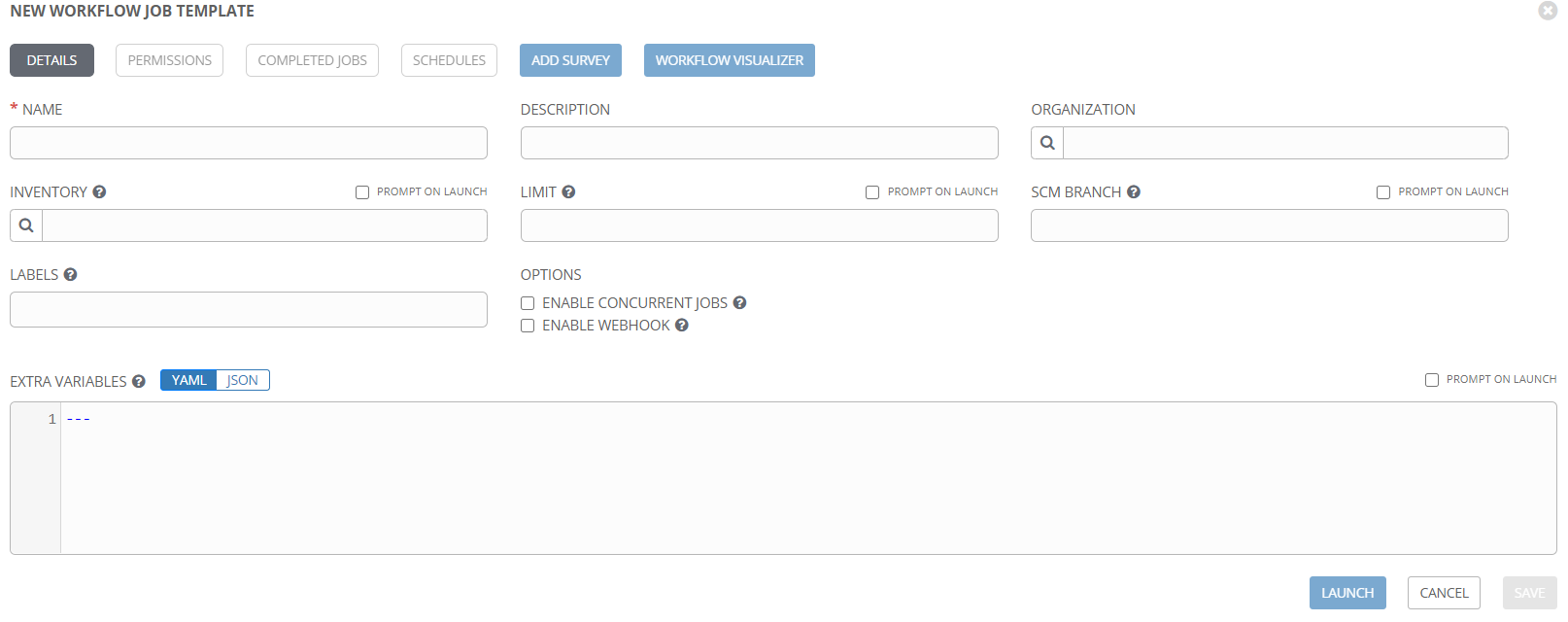Switch extra variables format to JSON

tap(243, 380)
